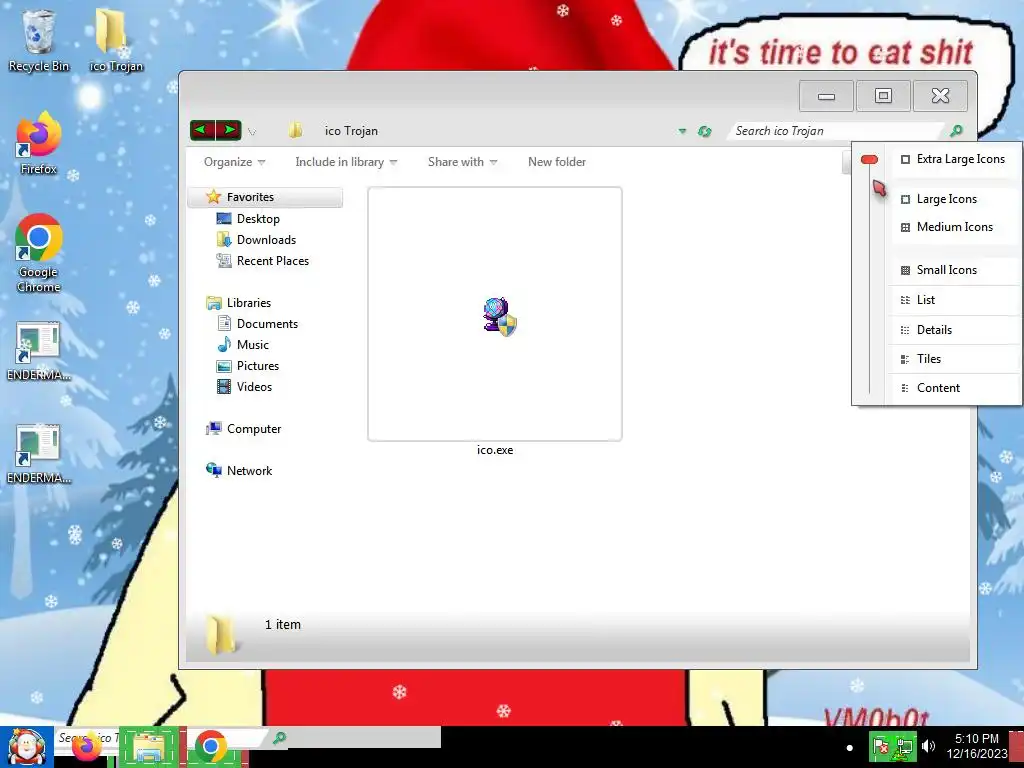Viewport: 1024px width, 768px height.
Task: Open Recent Places in the Favorites list
Action: [263, 261]
